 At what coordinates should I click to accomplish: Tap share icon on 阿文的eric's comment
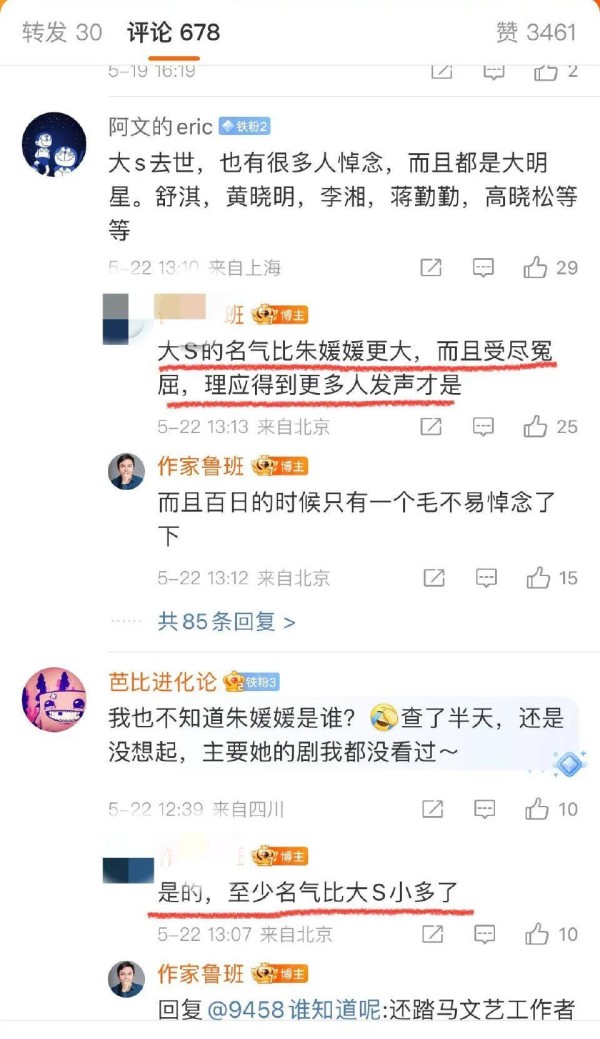(x=431, y=268)
